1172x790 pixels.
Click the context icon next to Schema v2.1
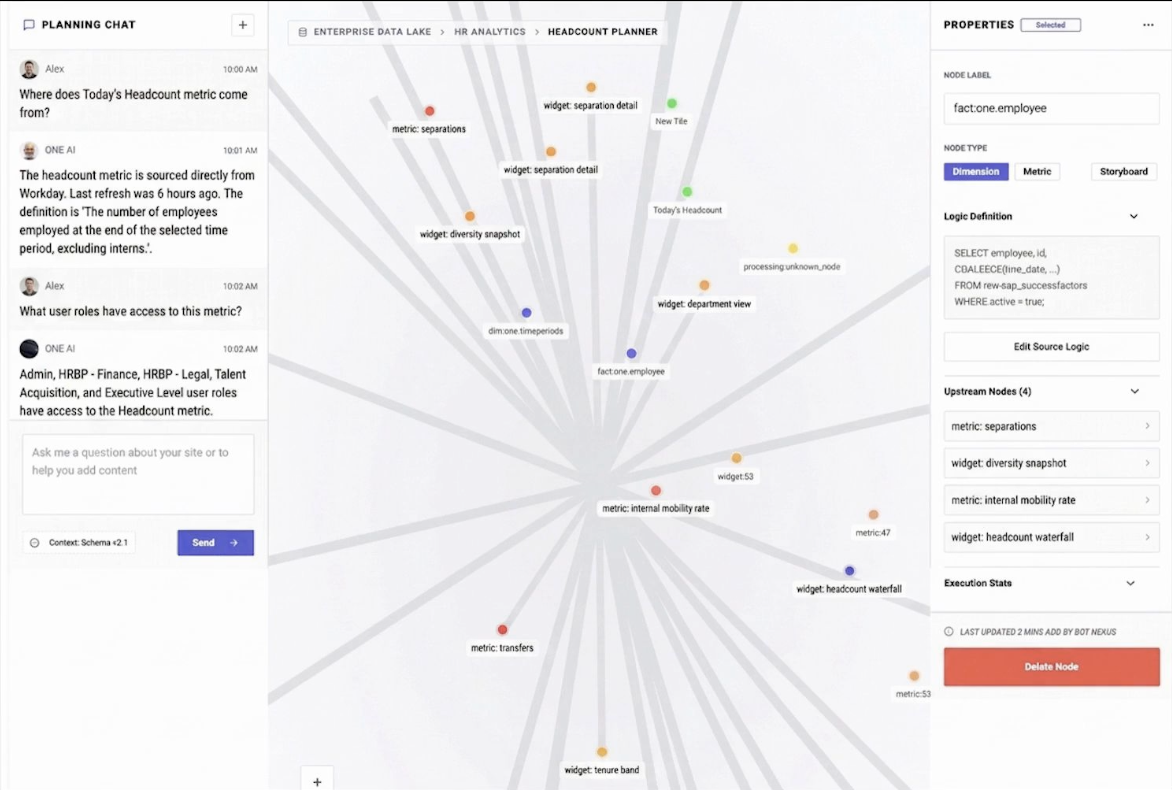[x=34, y=543]
